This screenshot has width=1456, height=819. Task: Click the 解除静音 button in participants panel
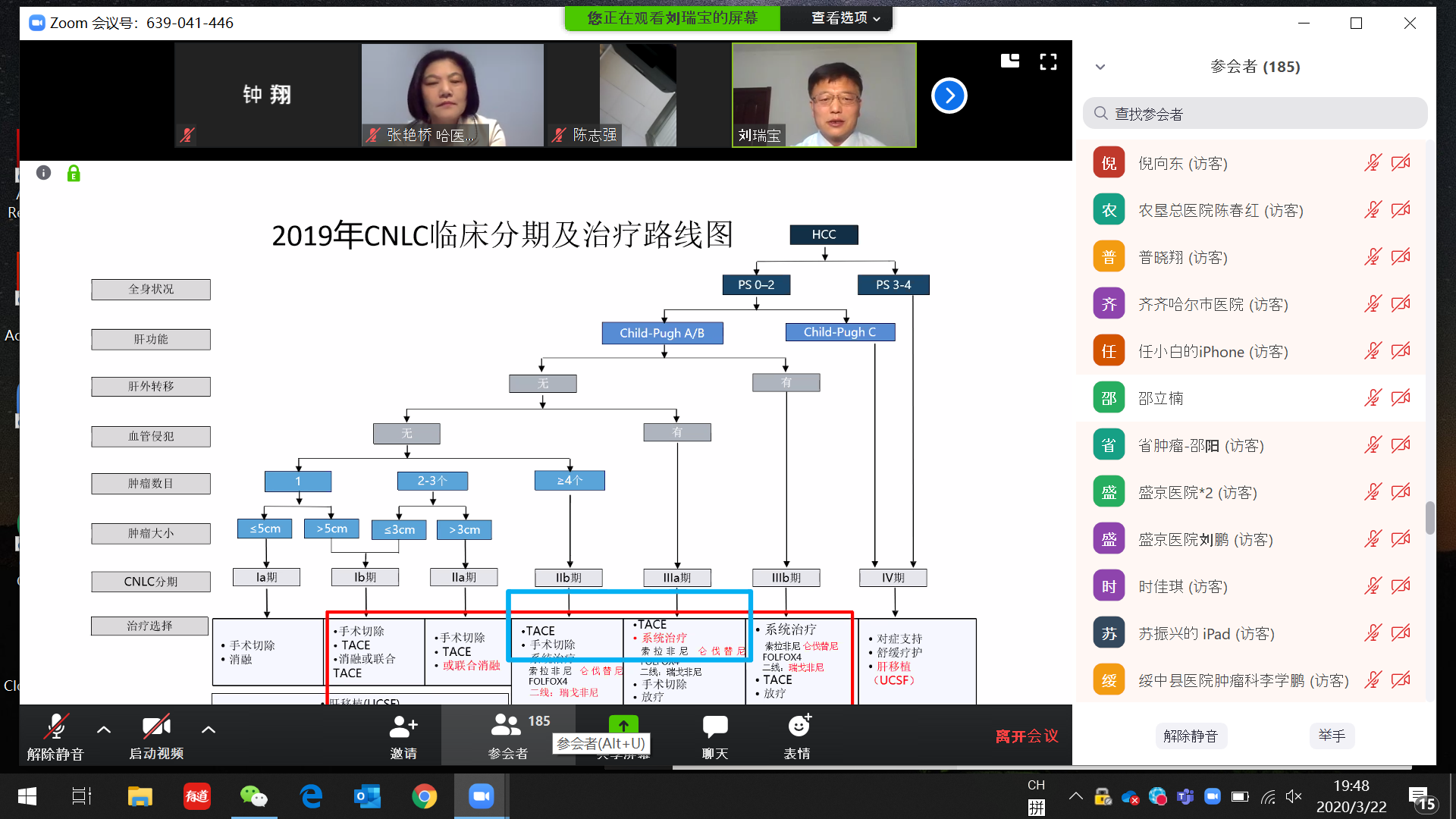tap(1191, 736)
